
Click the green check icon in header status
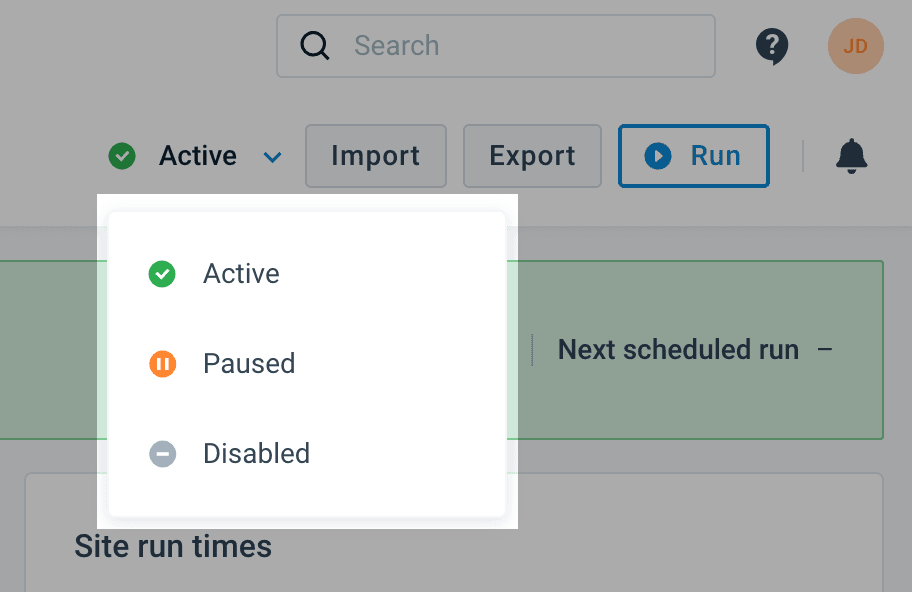[x=122, y=156]
